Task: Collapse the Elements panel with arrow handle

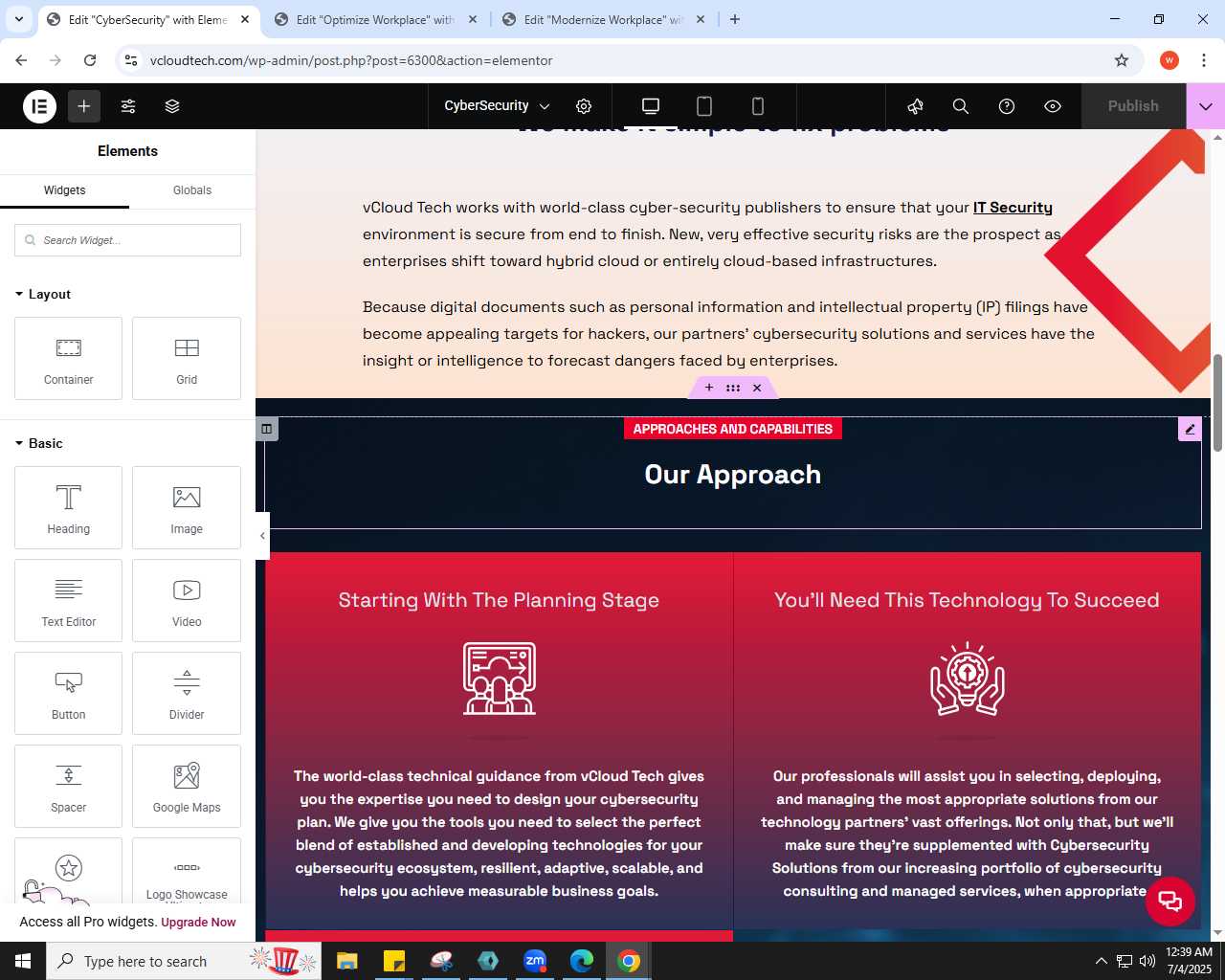Action: [262, 536]
